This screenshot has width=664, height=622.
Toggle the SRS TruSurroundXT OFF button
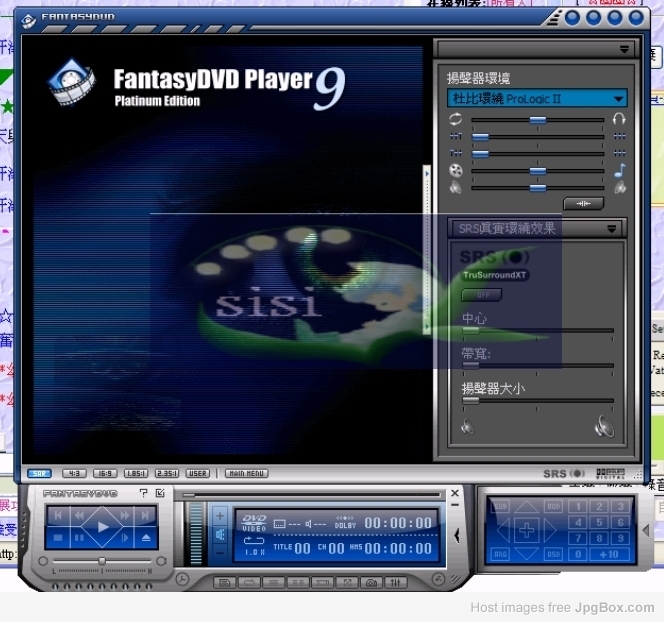point(481,295)
